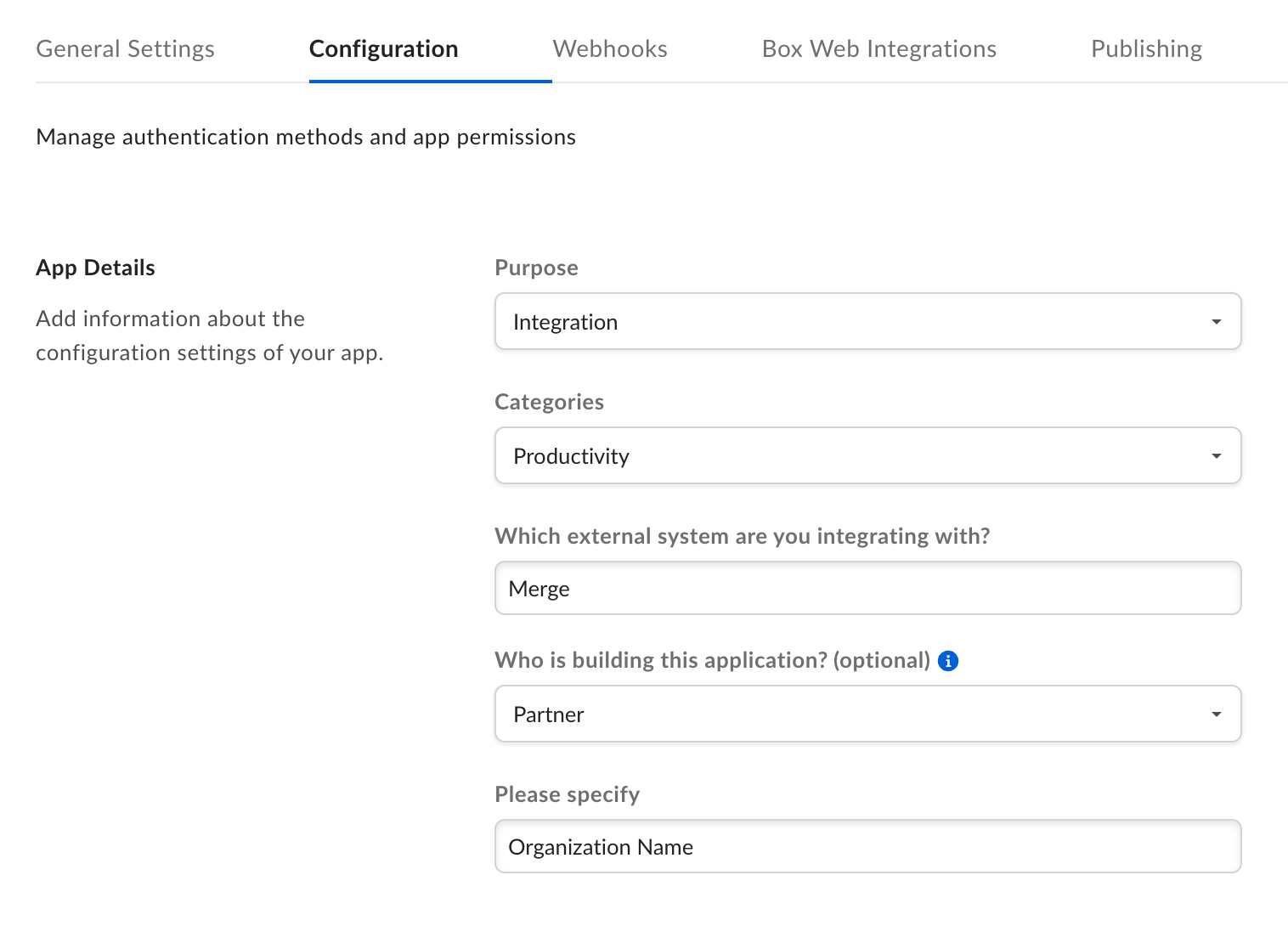1288x926 pixels.
Task: Click the 'Who is building this application' label
Action: [x=712, y=661]
